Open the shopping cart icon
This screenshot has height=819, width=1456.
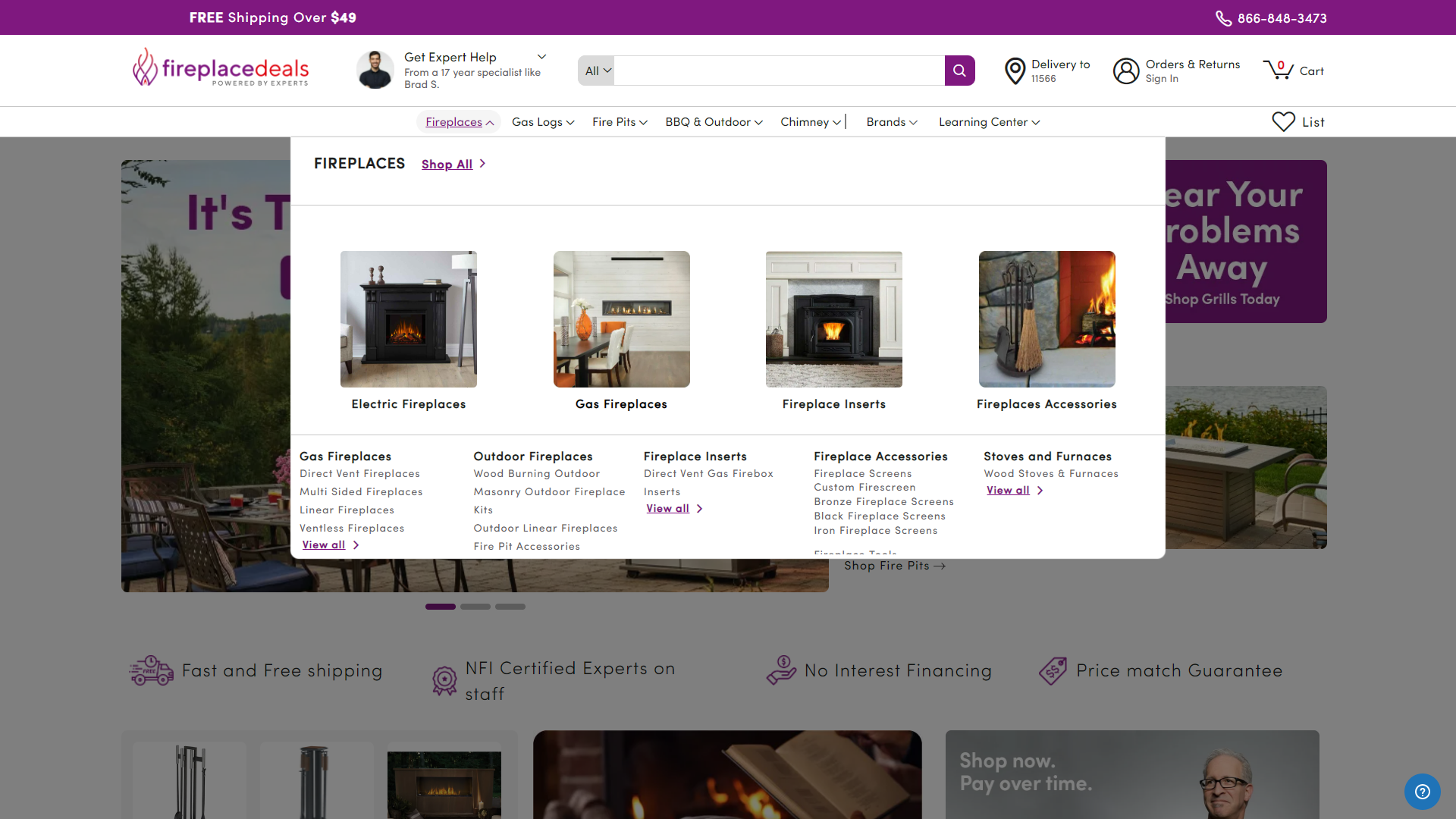click(x=1278, y=70)
